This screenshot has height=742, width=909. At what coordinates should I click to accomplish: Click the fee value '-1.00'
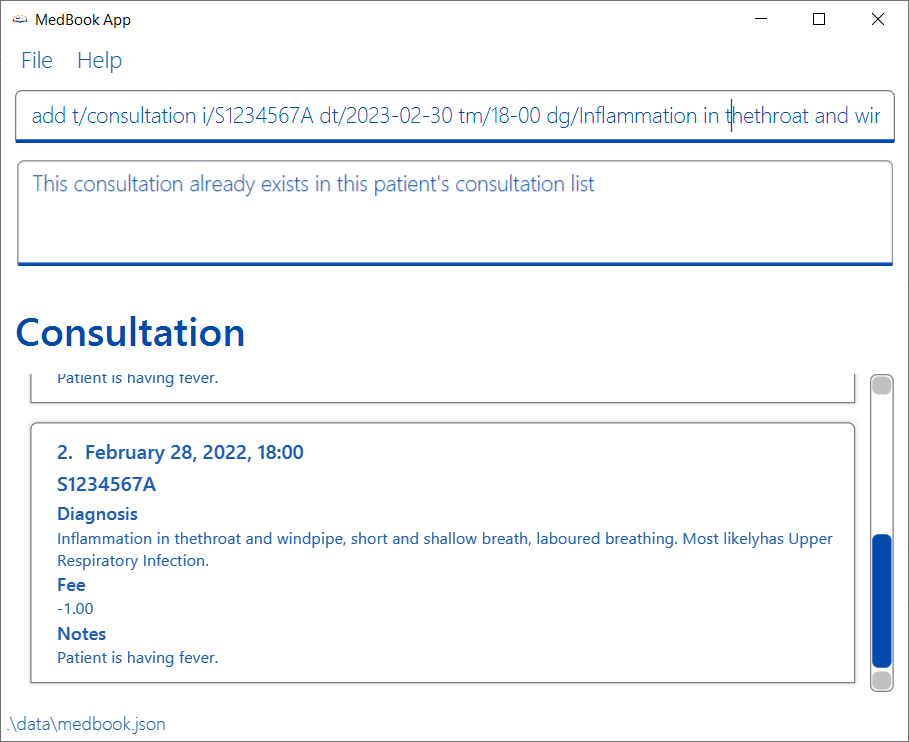[x=75, y=609]
